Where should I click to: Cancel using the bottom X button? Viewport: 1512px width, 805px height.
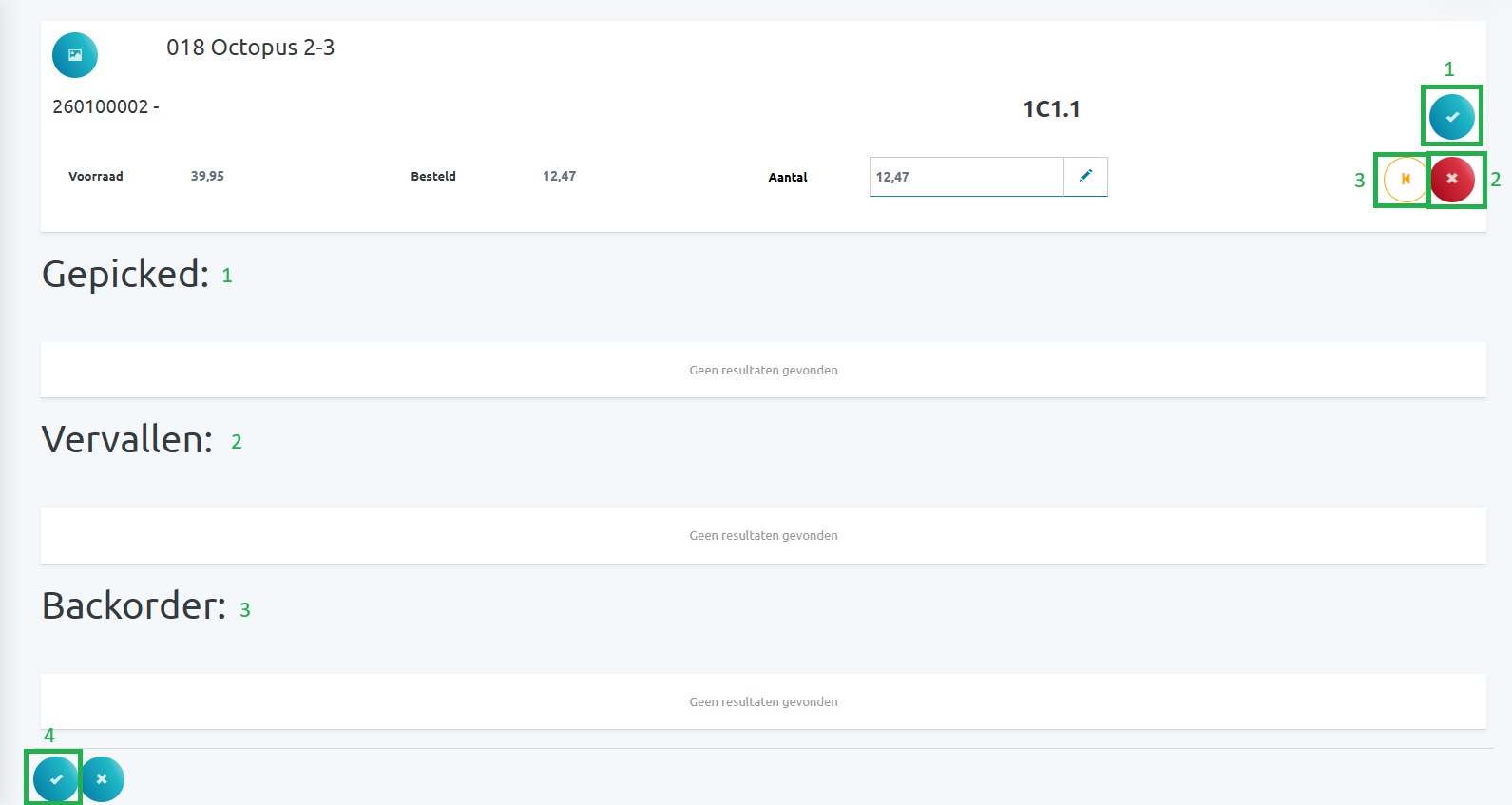pos(102,779)
